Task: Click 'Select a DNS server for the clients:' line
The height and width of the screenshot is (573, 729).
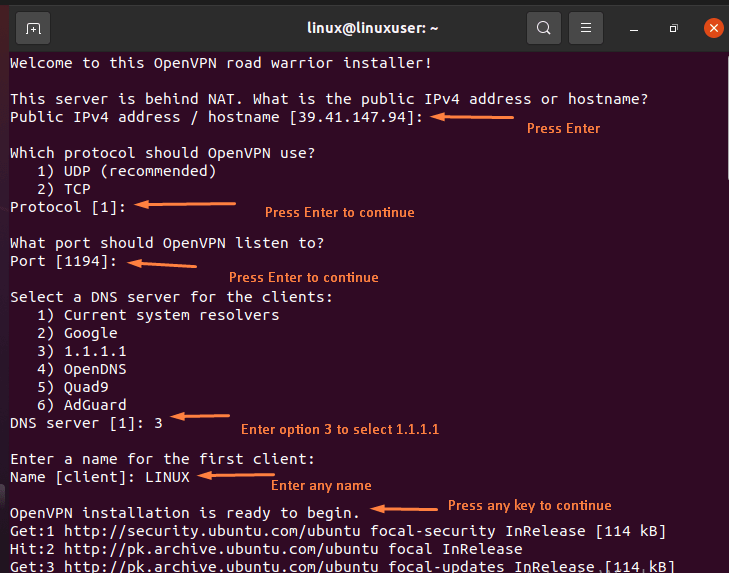Action: click(x=172, y=297)
